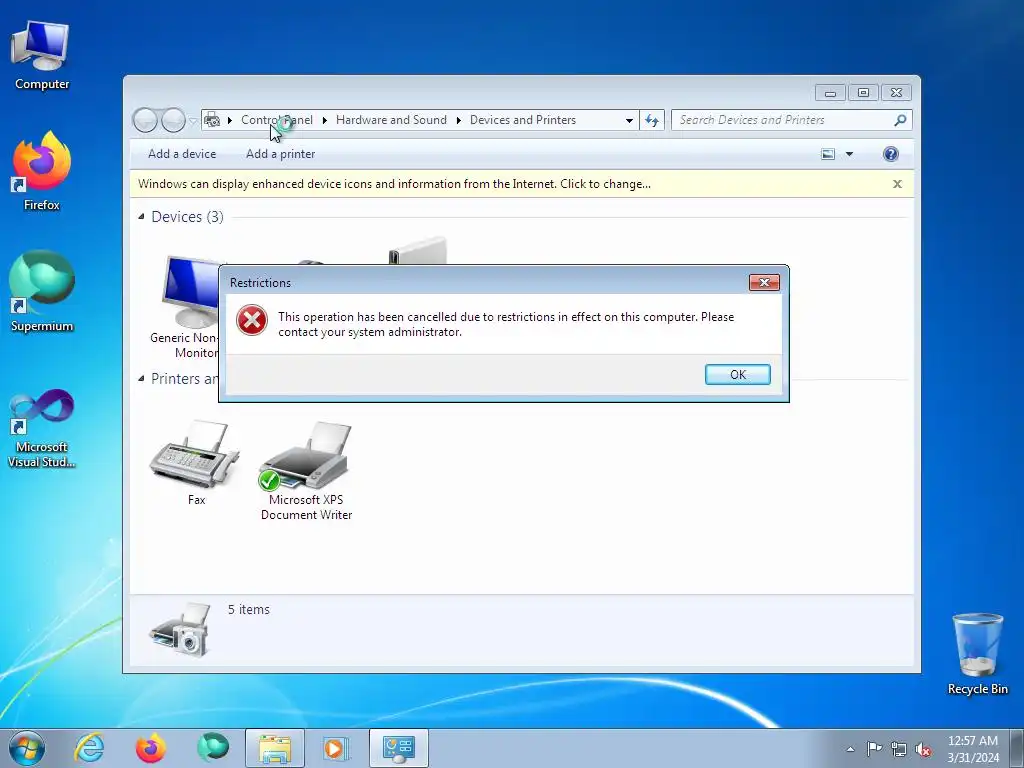
Task: Open the Help icon
Action: [x=890, y=154]
